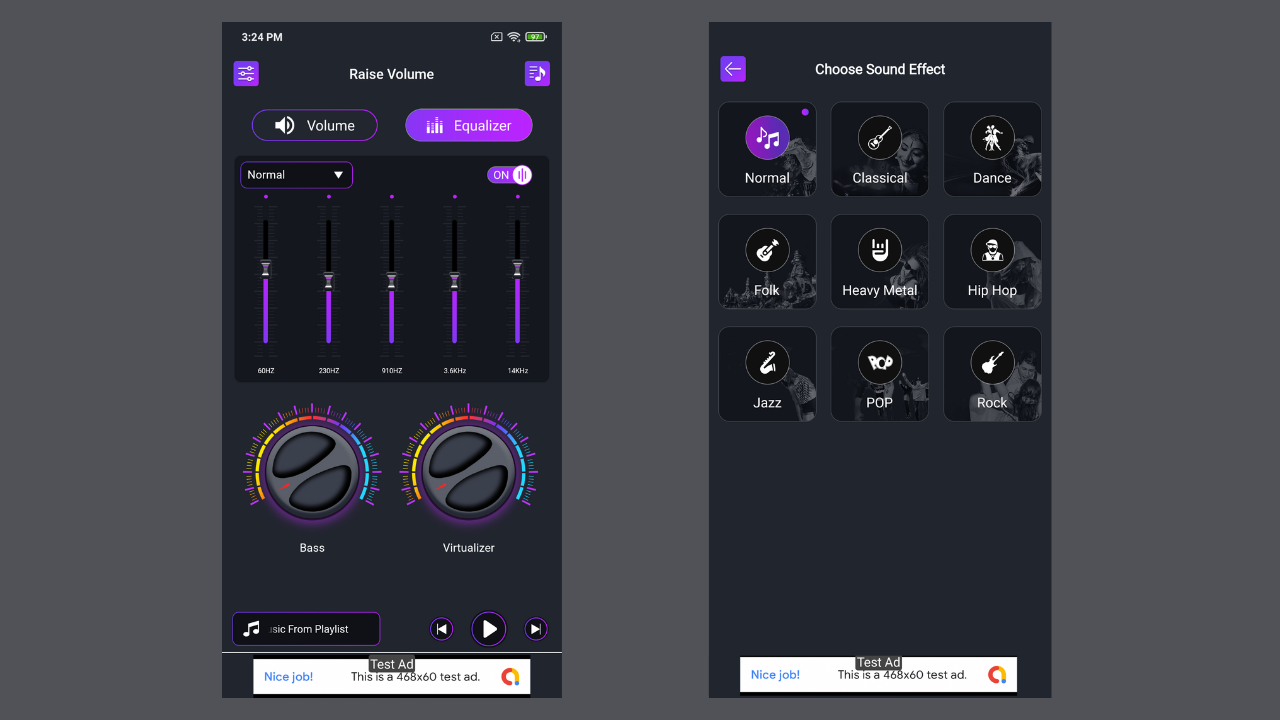This screenshot has width=1280, height=720.
Task: Toggle the equalizer ON switch
Action: tap(510, 175)
